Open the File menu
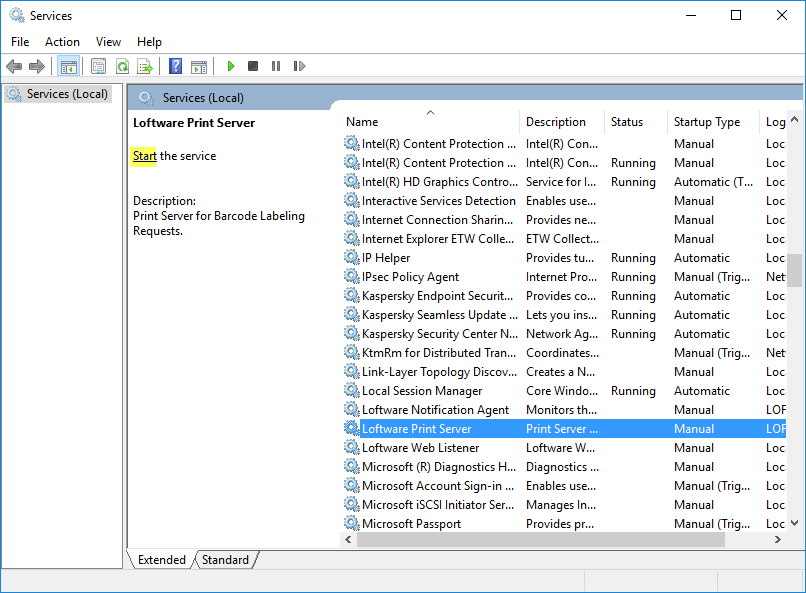This screenshot has width=806, height=593. click(20, 42)
